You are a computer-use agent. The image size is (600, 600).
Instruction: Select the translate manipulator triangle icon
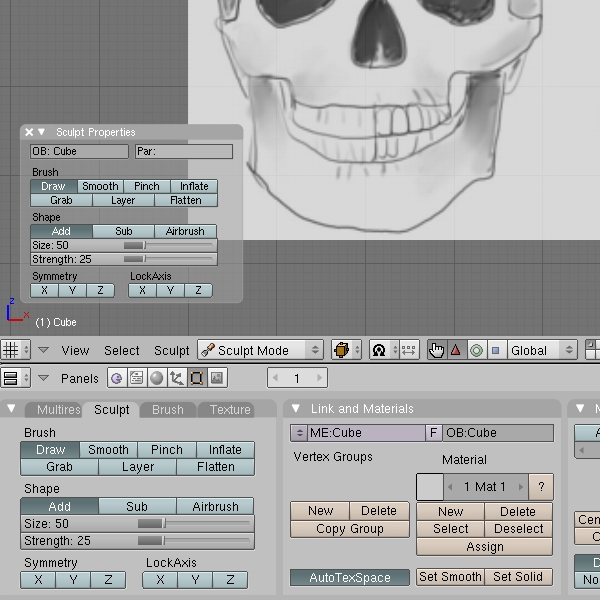456,350
